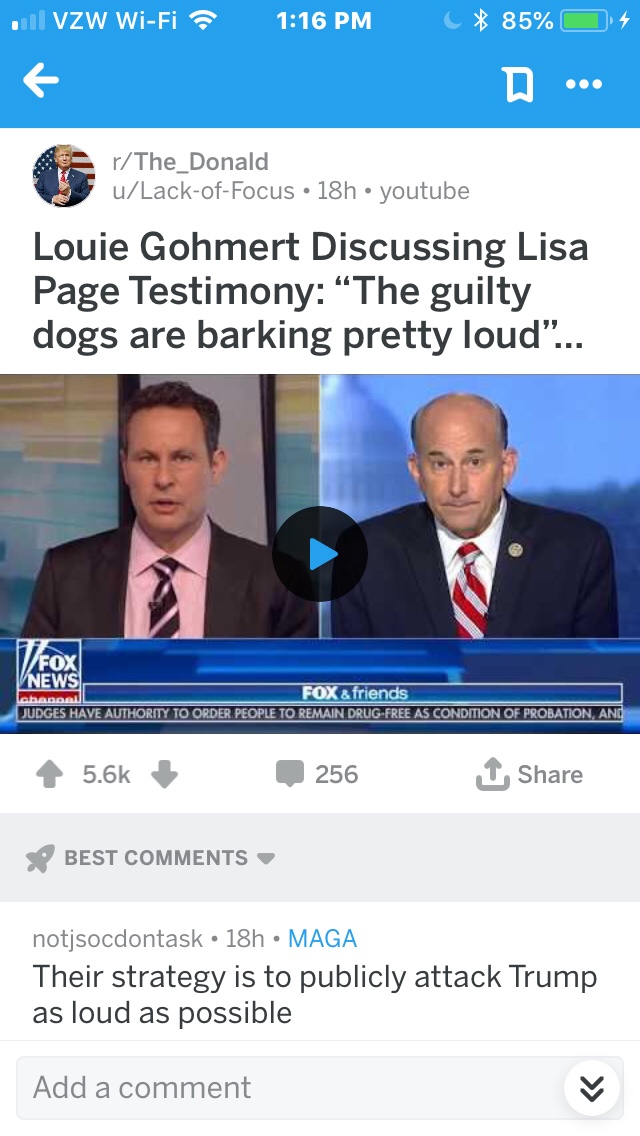Jump down using the double chevron button

(592, 1087)
